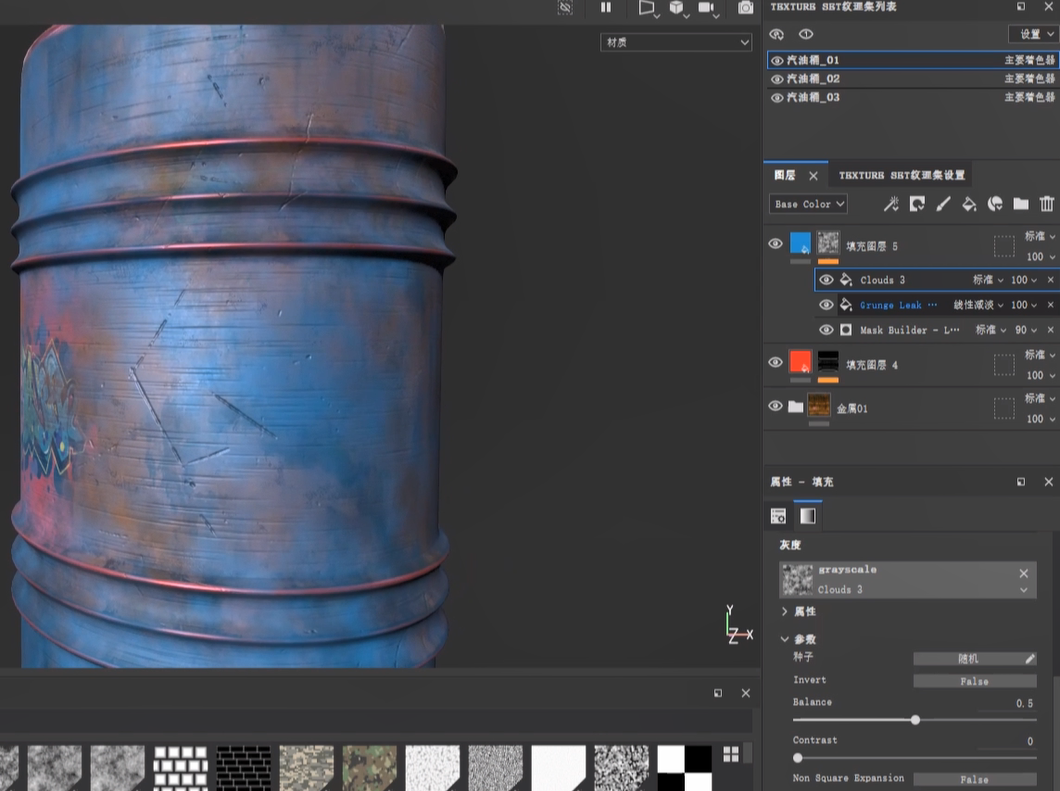1060x791 pixels.
Task: Hide the 填充图层 5 layer
Action: [775, 244]
